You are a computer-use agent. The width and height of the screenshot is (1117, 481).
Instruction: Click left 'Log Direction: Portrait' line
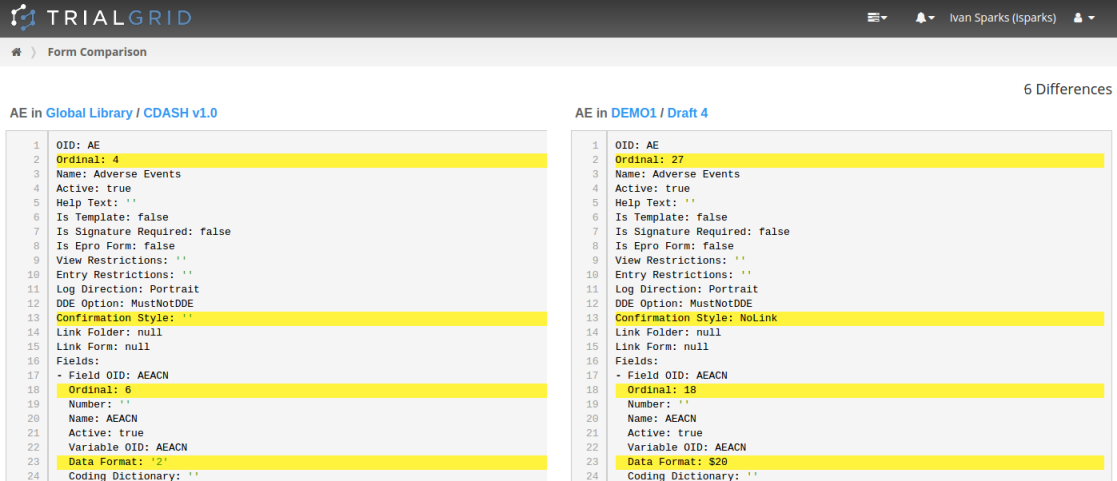click(128, 289)
